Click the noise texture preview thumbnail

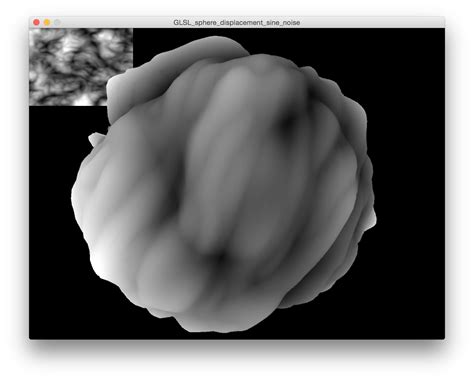point(81,67)
